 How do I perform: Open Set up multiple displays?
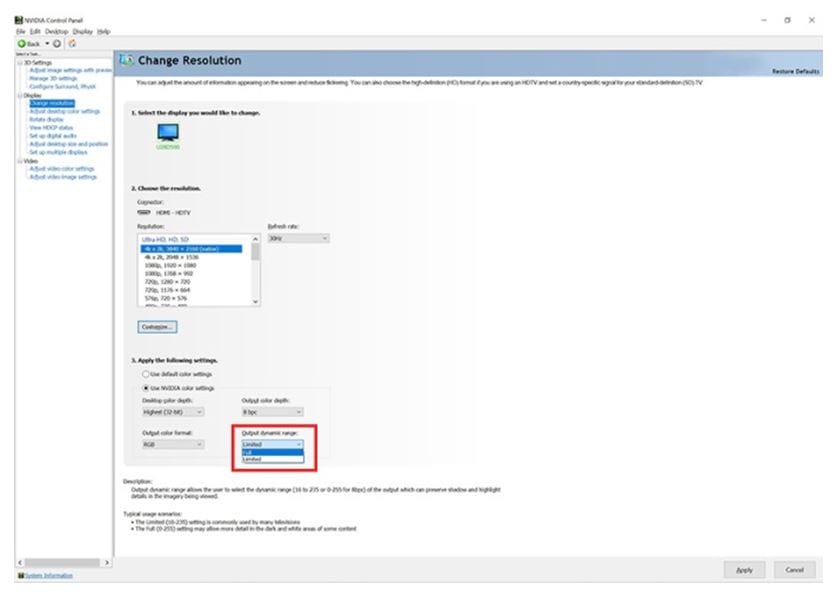pos(58,152)
